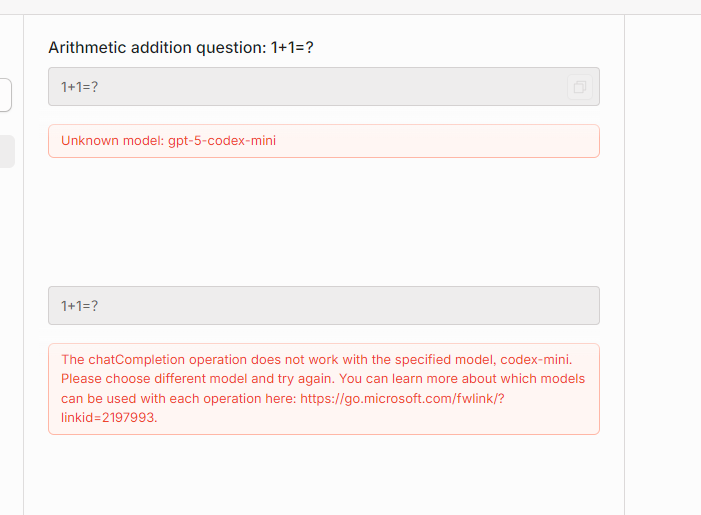
Task: Click the gray rounded item at the left edge
Action: (6, 151)
